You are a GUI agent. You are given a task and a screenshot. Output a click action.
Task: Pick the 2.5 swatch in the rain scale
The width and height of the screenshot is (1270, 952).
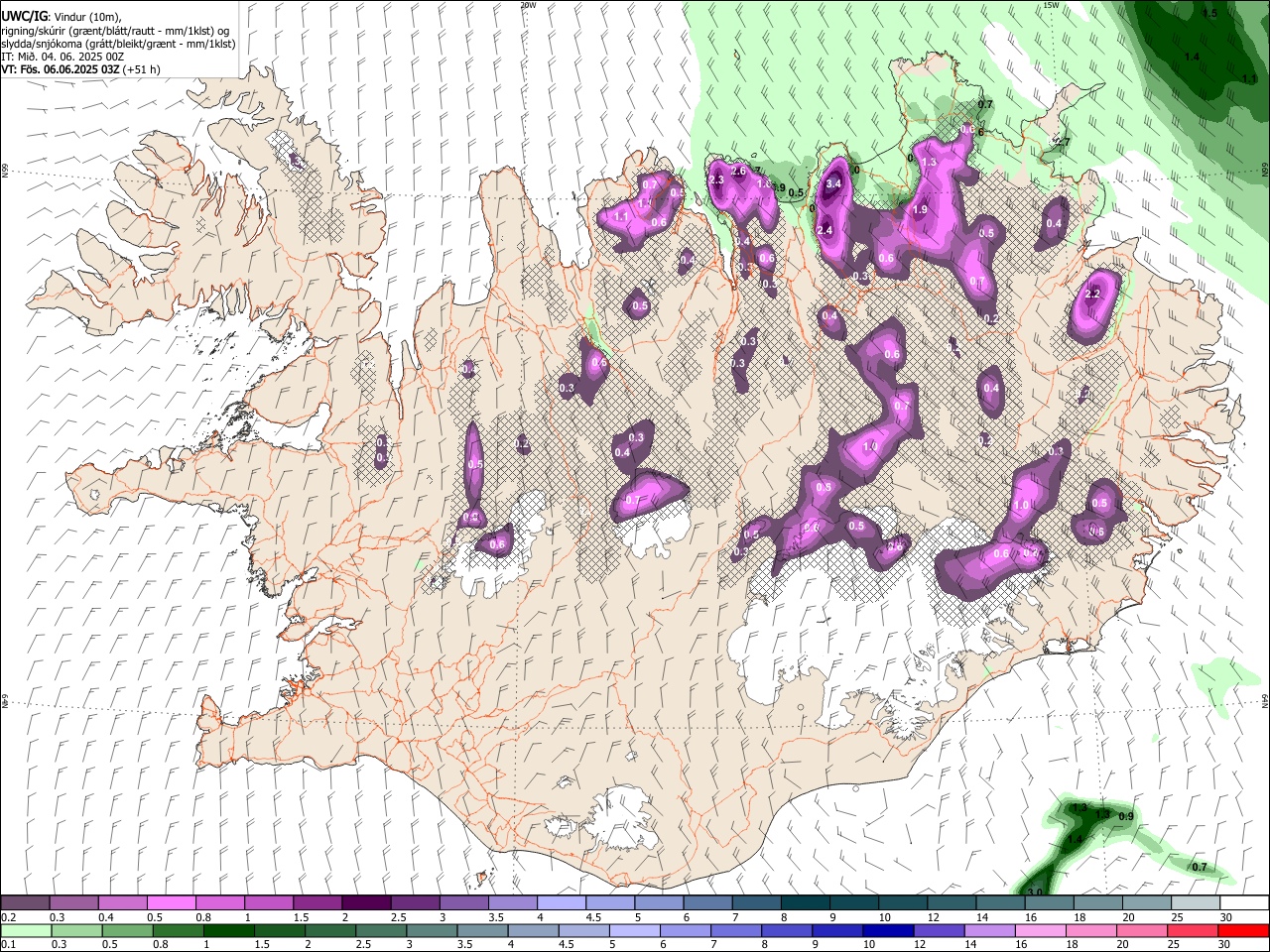coord(382,930)
